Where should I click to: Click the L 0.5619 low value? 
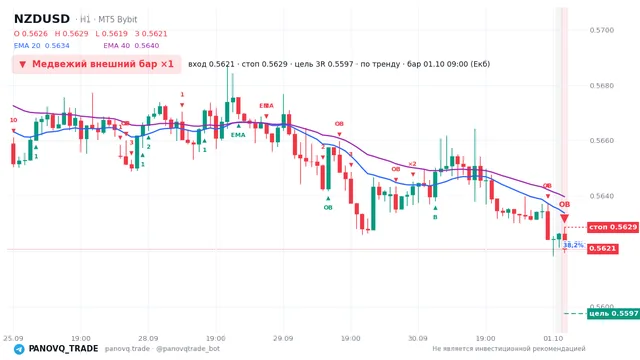(111, 34)
